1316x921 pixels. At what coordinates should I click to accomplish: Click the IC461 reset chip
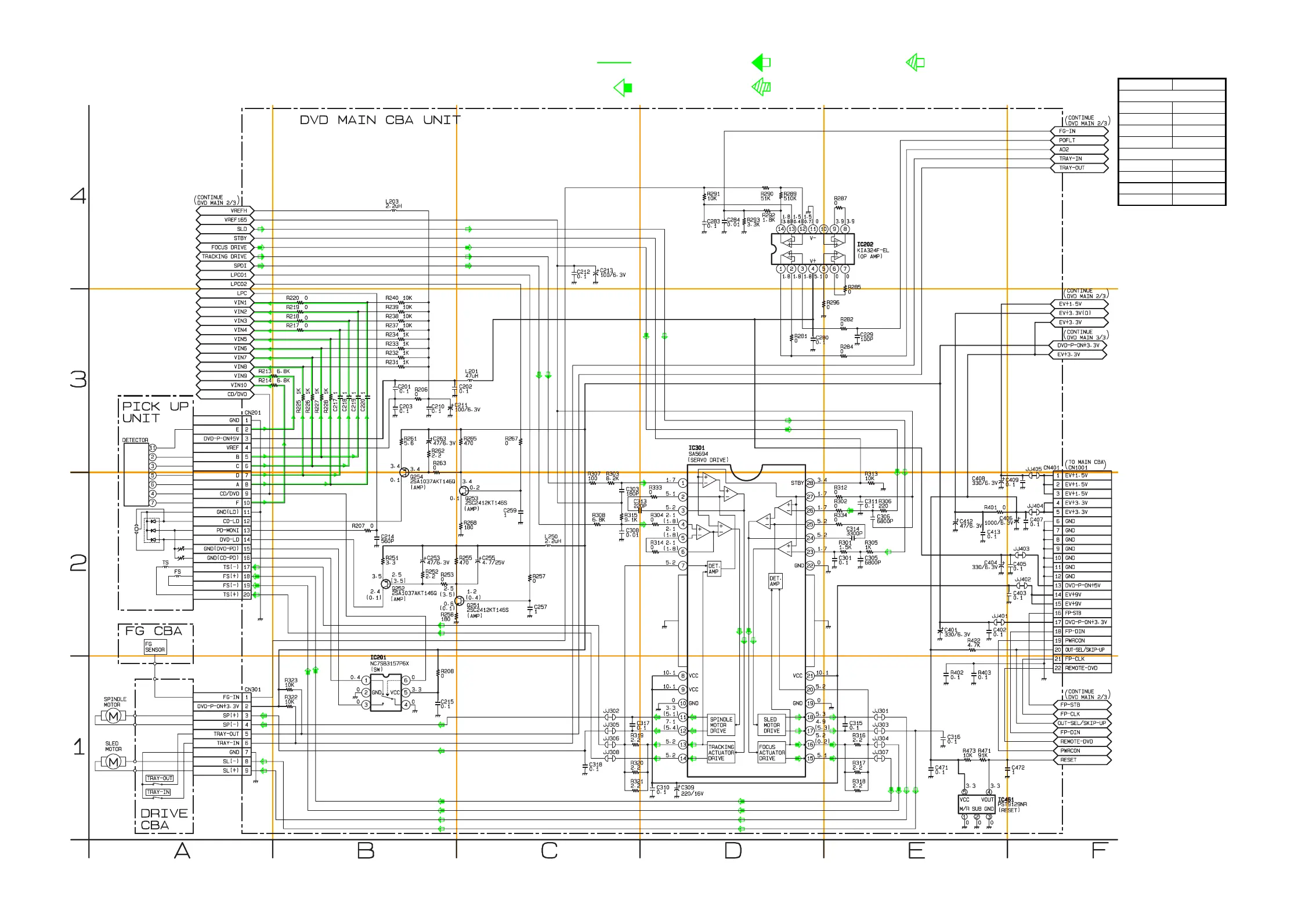click(x=977, y=804)
